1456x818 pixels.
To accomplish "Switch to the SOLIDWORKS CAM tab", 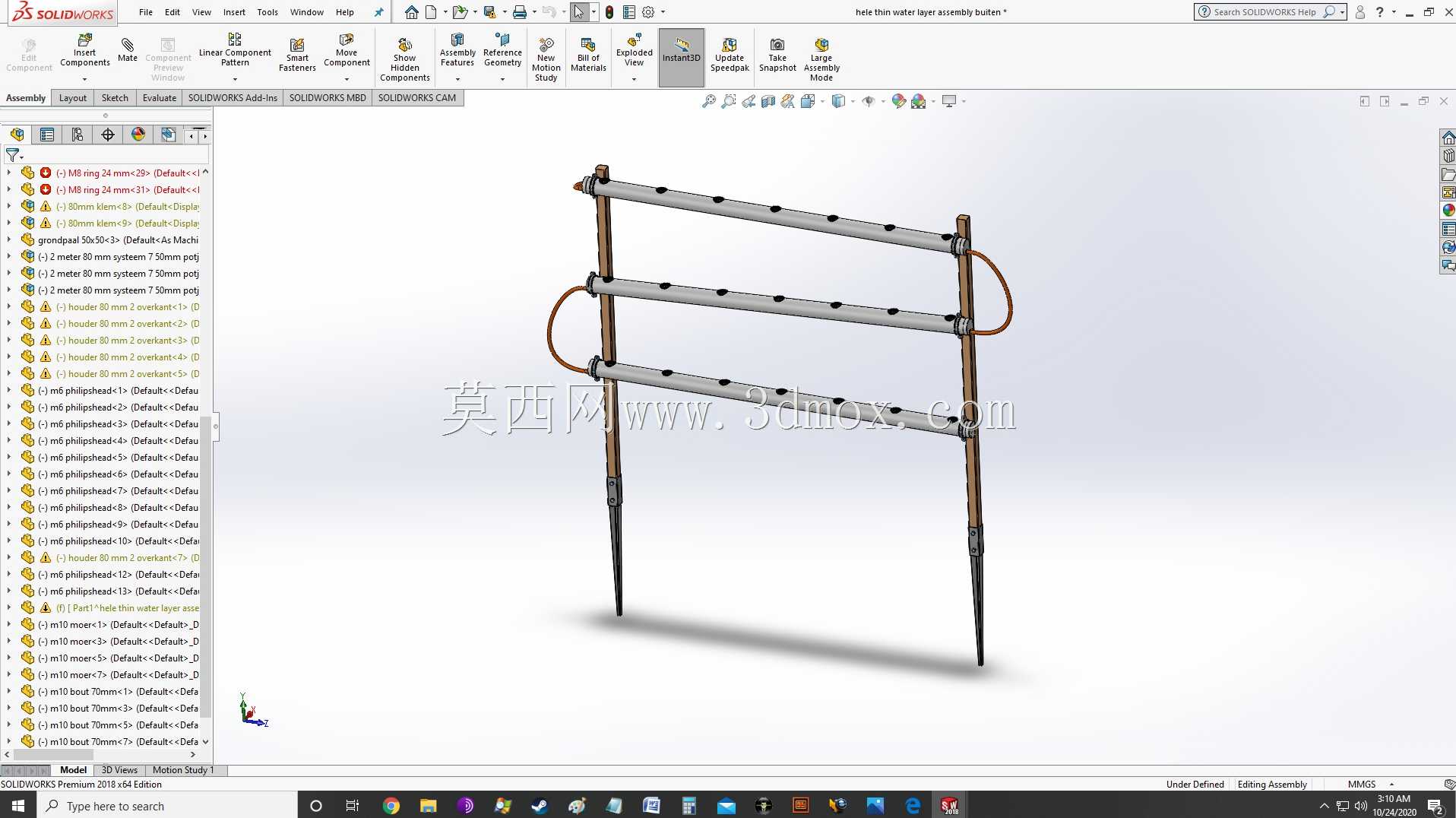I will click(x=417, y=97).
